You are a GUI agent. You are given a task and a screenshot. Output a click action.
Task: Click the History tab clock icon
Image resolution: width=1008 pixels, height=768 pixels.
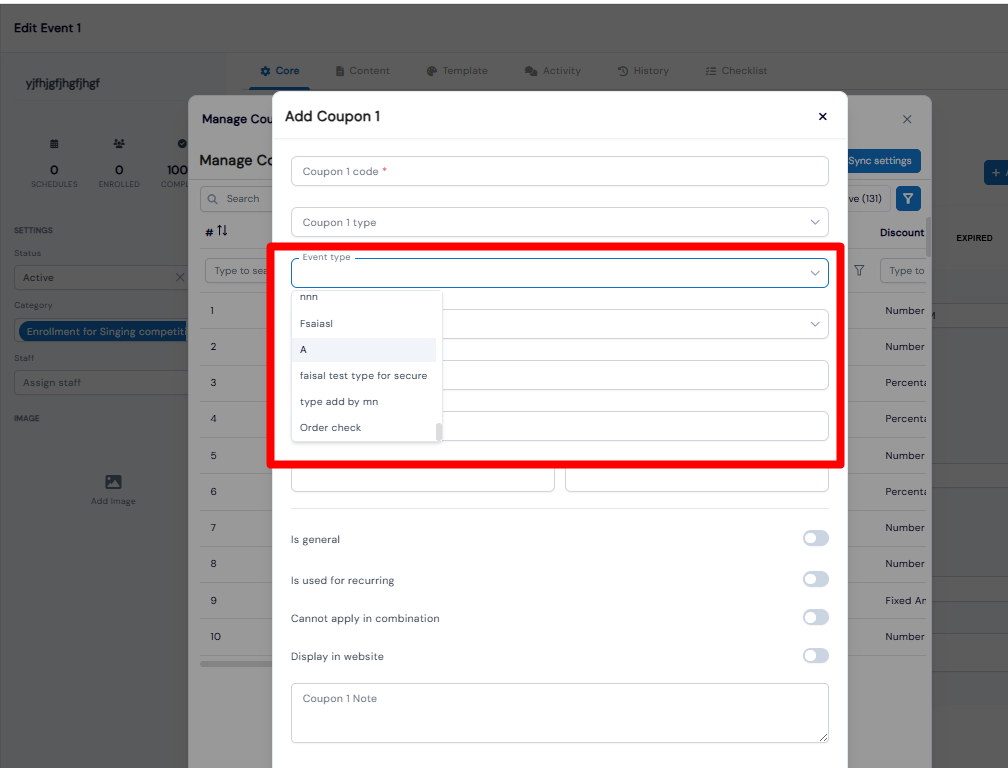(622, 71)
